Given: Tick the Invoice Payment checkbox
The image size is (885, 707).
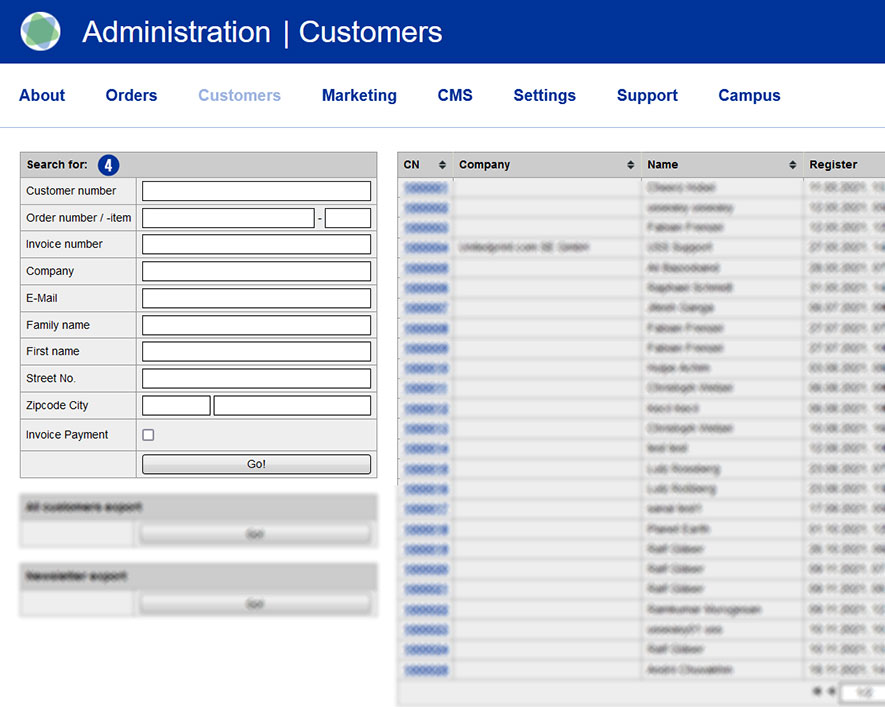Looking at the screenshot, I should click(148, 435).
